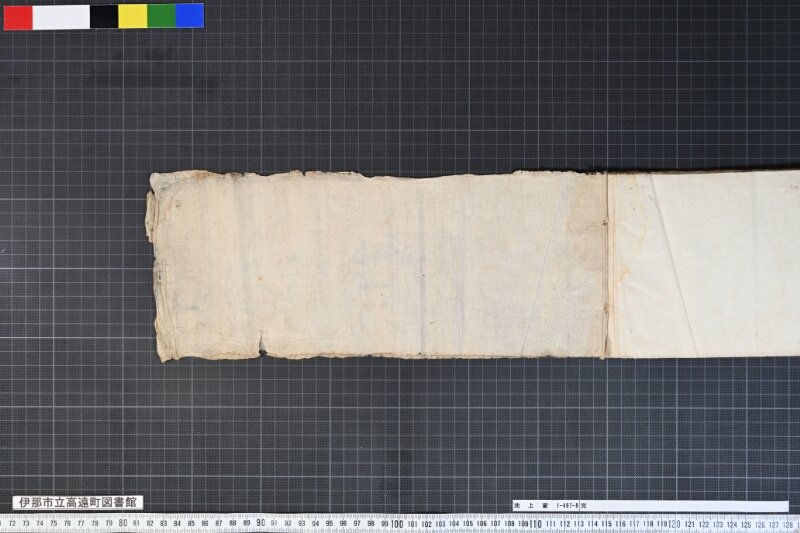800x533 pixels.
Task: Click the 105 mark on the ruler
Action: (467, 524)
